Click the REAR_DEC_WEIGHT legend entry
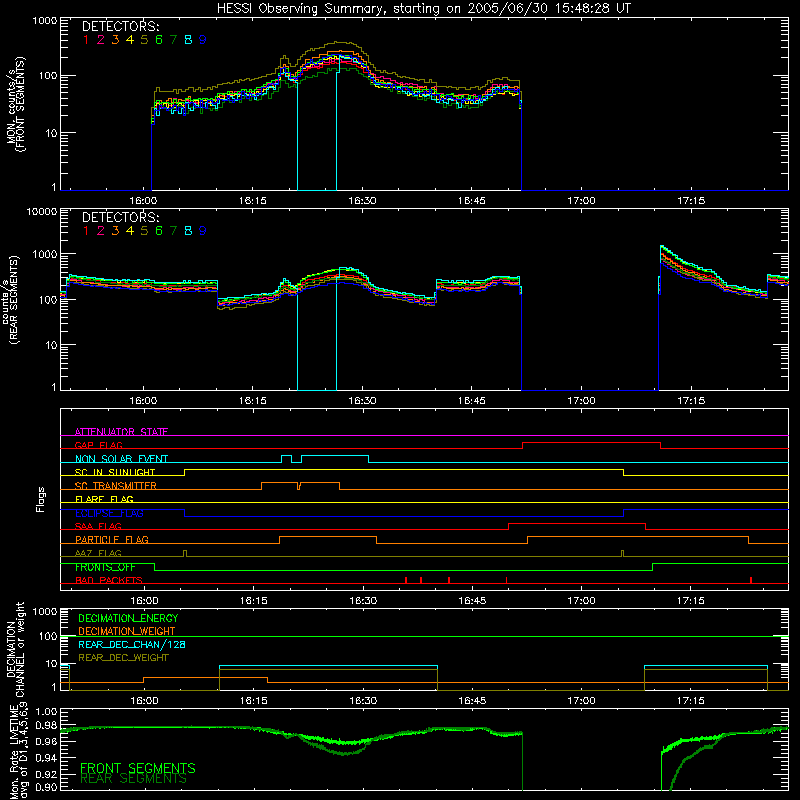 tap(123, 658)
